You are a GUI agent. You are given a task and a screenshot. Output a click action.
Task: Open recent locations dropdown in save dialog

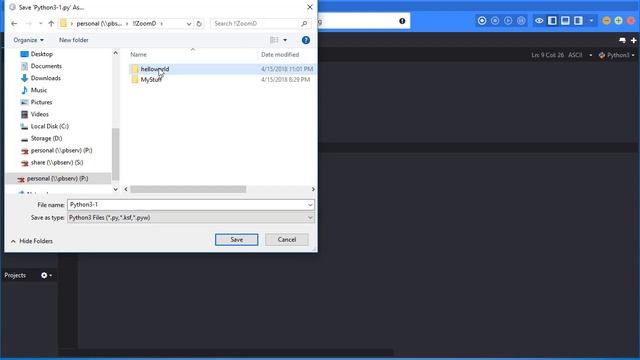pos(40,24)
